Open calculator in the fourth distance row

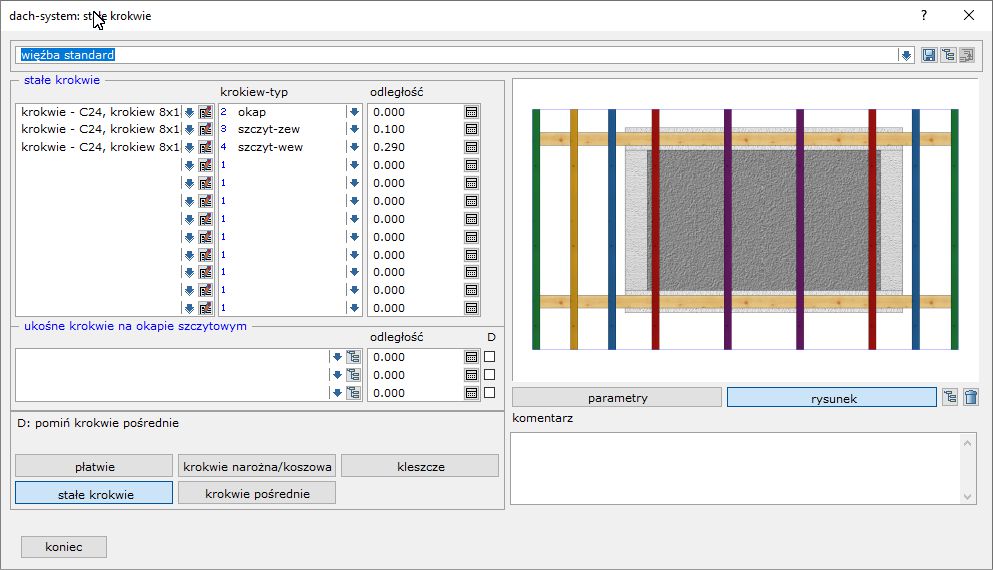pos(471,165)
